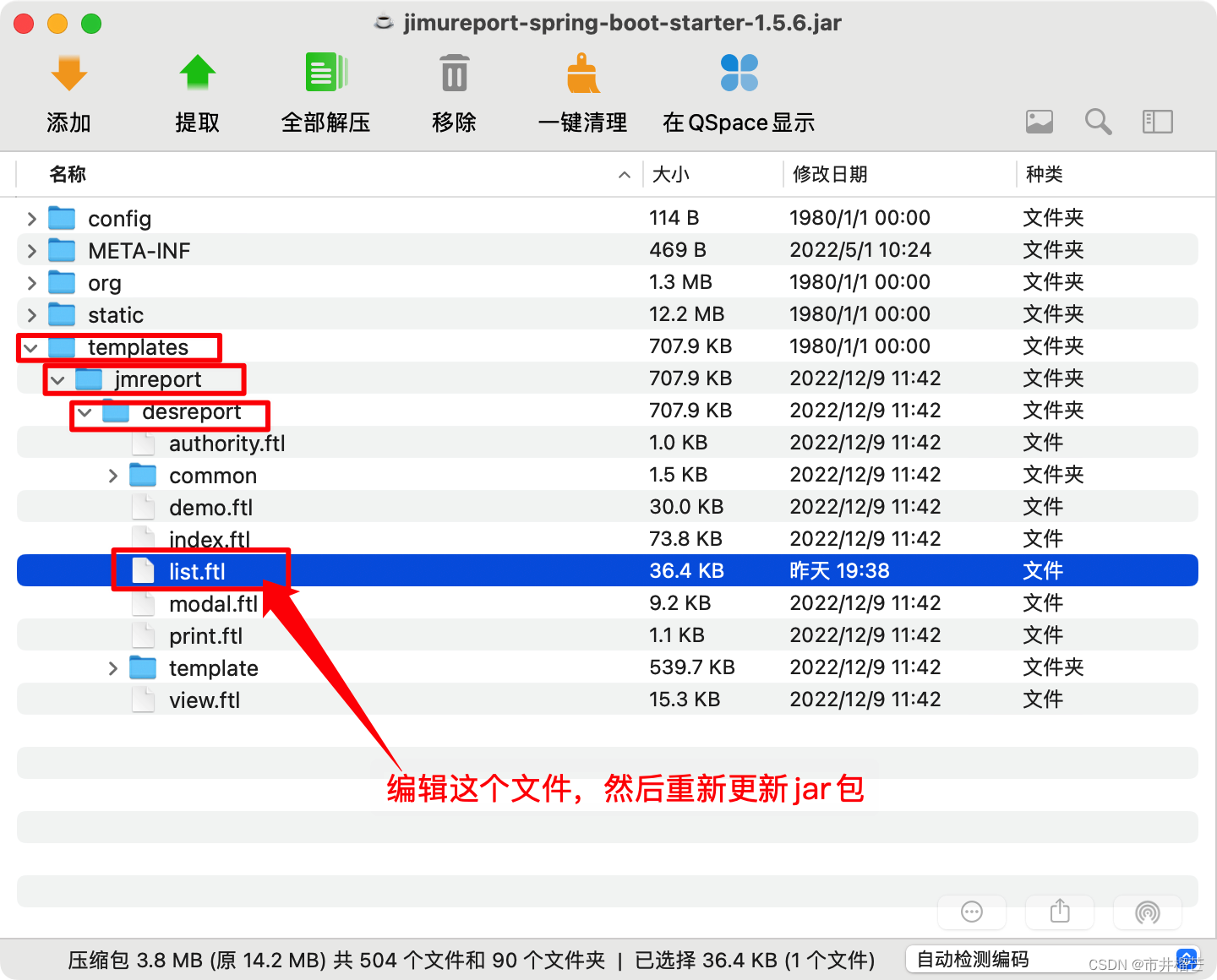This screenshot has height=980, width=1217.
Task: Select the list.ftl file name
Action: tap(197, 572)
